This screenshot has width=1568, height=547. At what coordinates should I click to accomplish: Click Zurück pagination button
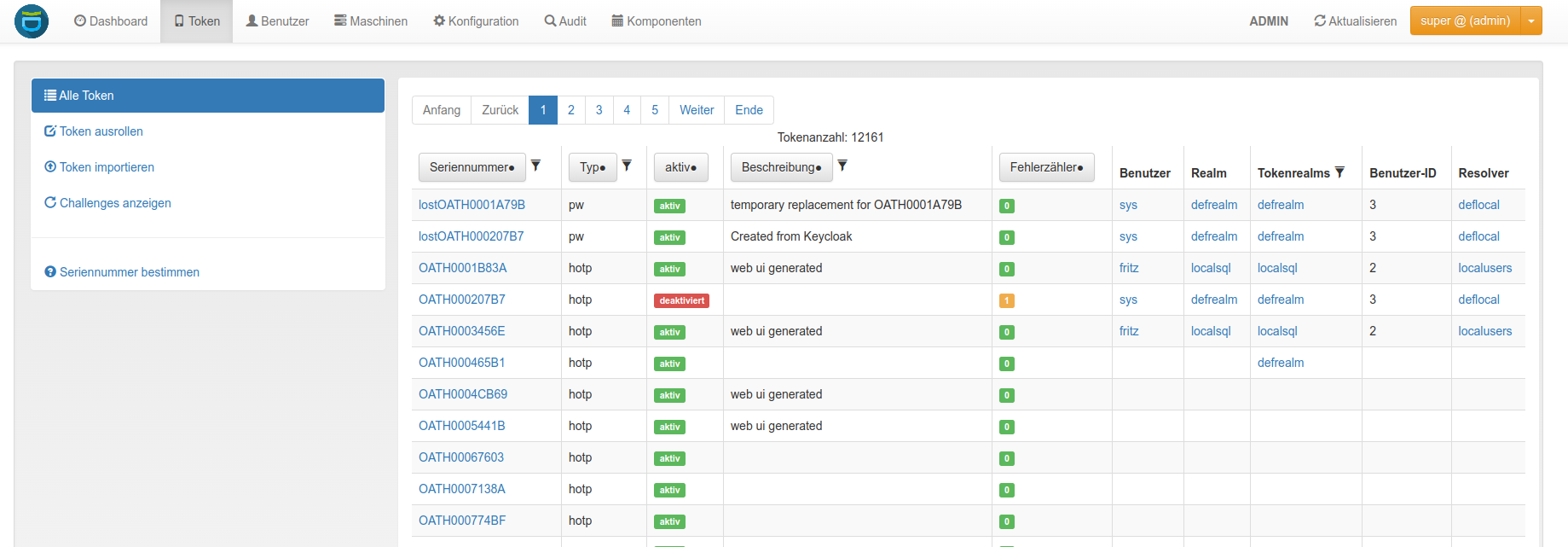pos(500,110)
